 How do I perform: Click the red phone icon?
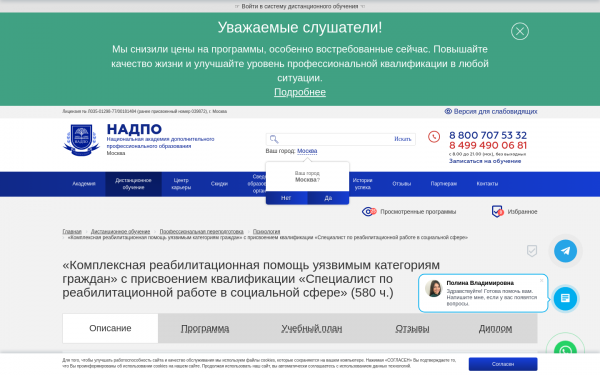(434, 137)
